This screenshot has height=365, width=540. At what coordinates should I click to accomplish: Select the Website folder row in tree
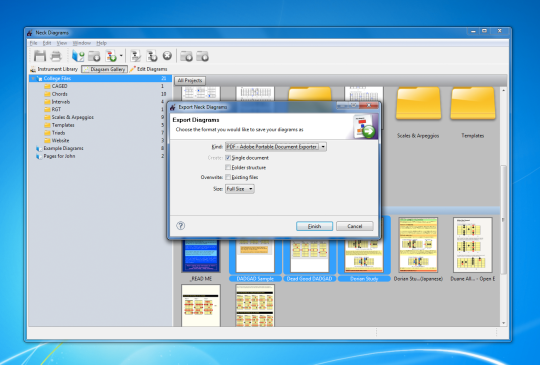(100, 140)
